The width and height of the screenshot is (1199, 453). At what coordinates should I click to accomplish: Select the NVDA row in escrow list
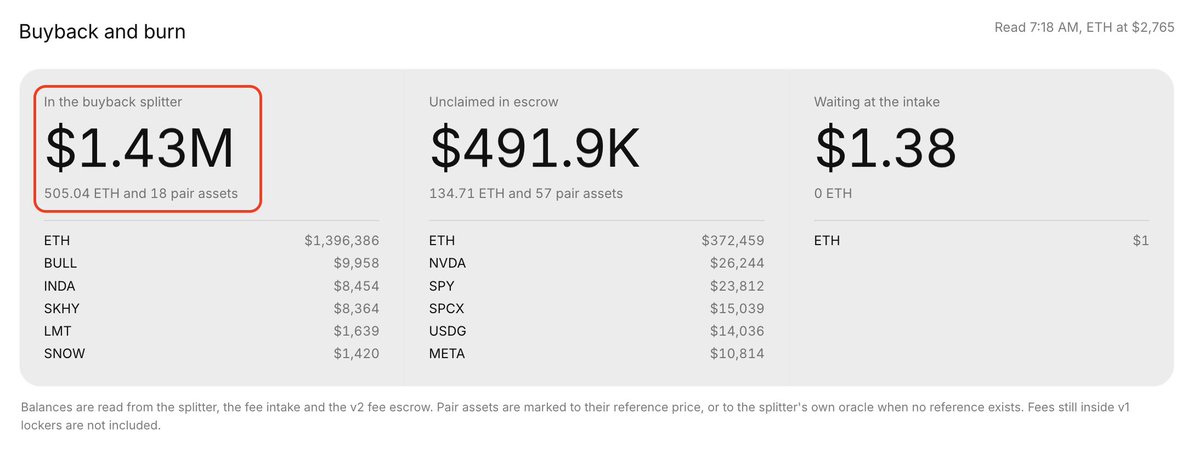(596, 263)
